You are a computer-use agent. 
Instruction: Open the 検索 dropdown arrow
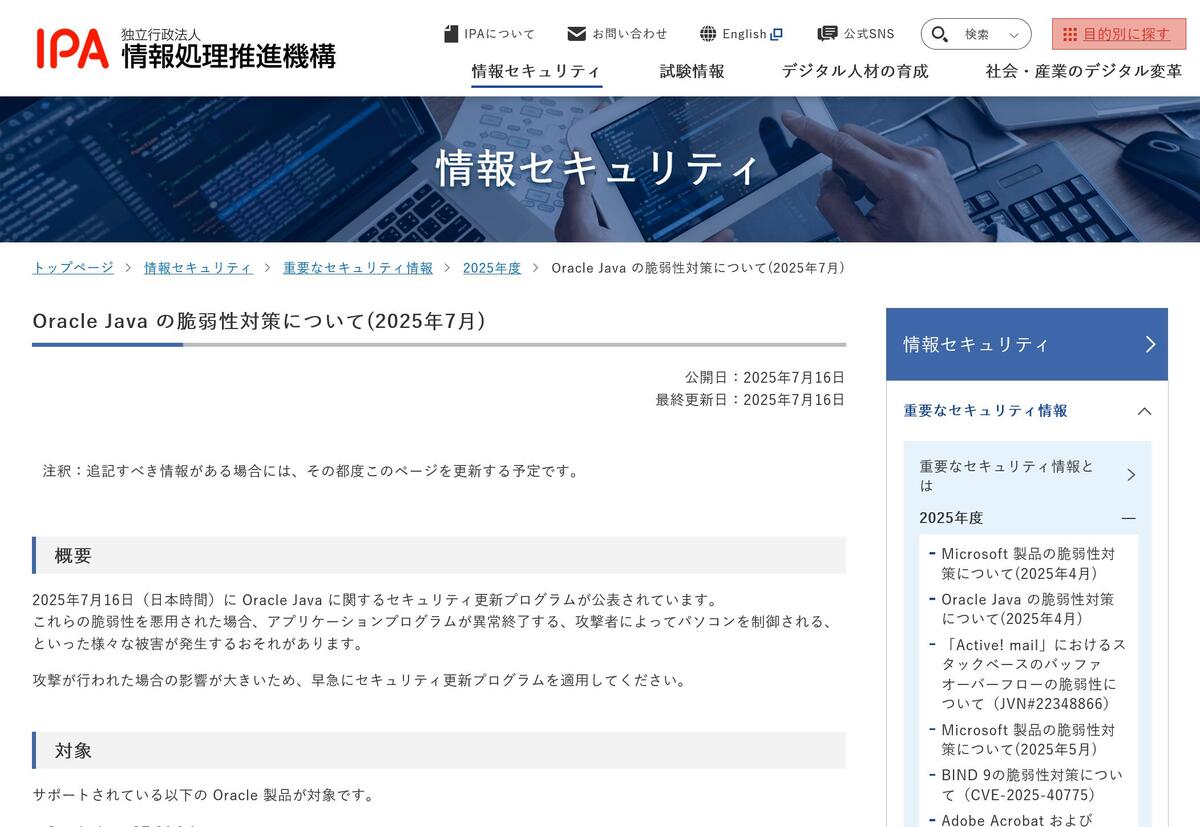pyautogui.click(x=1014, y=35)
